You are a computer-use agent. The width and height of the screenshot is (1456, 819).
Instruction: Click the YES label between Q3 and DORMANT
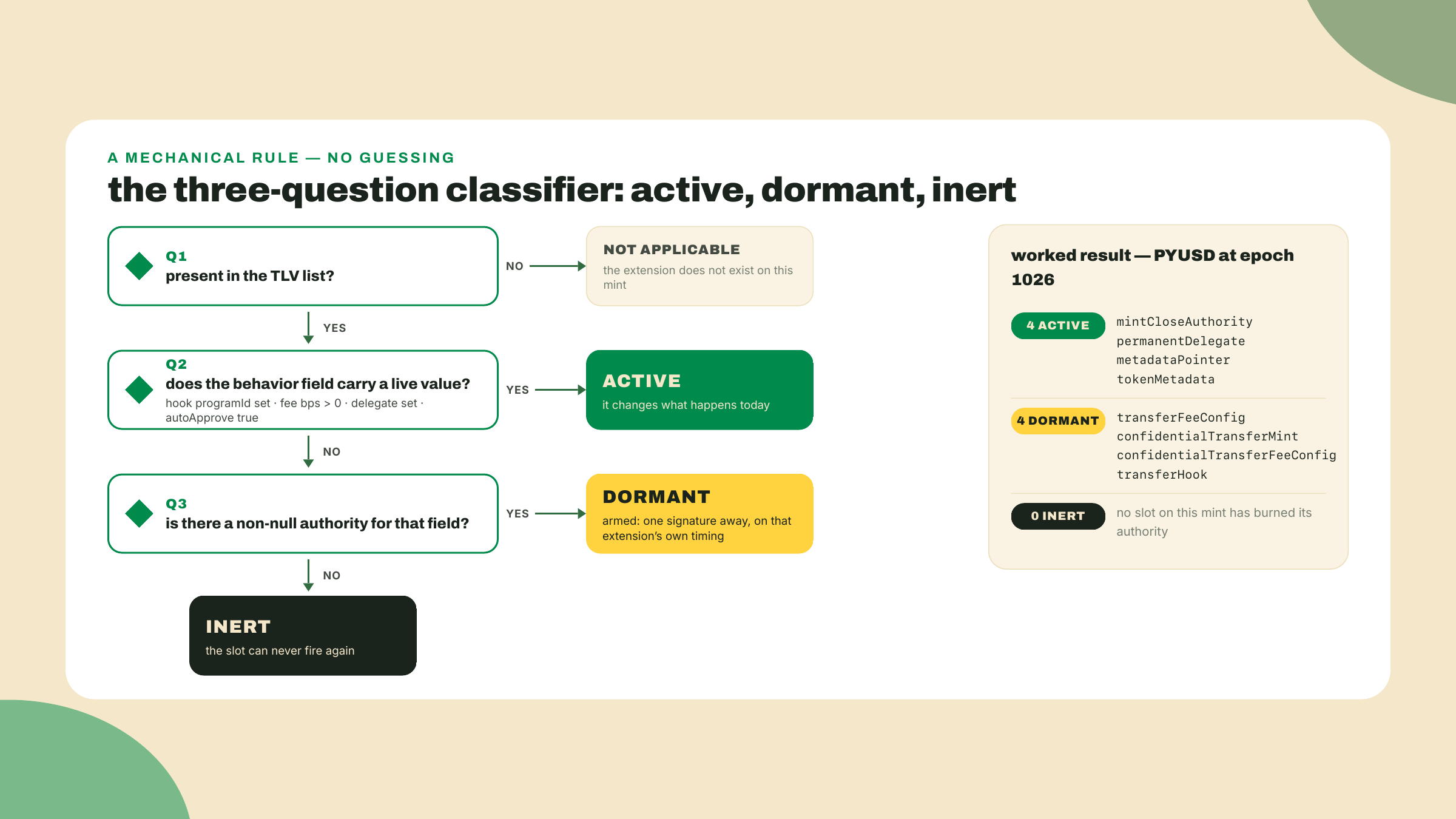pos(517,514)
